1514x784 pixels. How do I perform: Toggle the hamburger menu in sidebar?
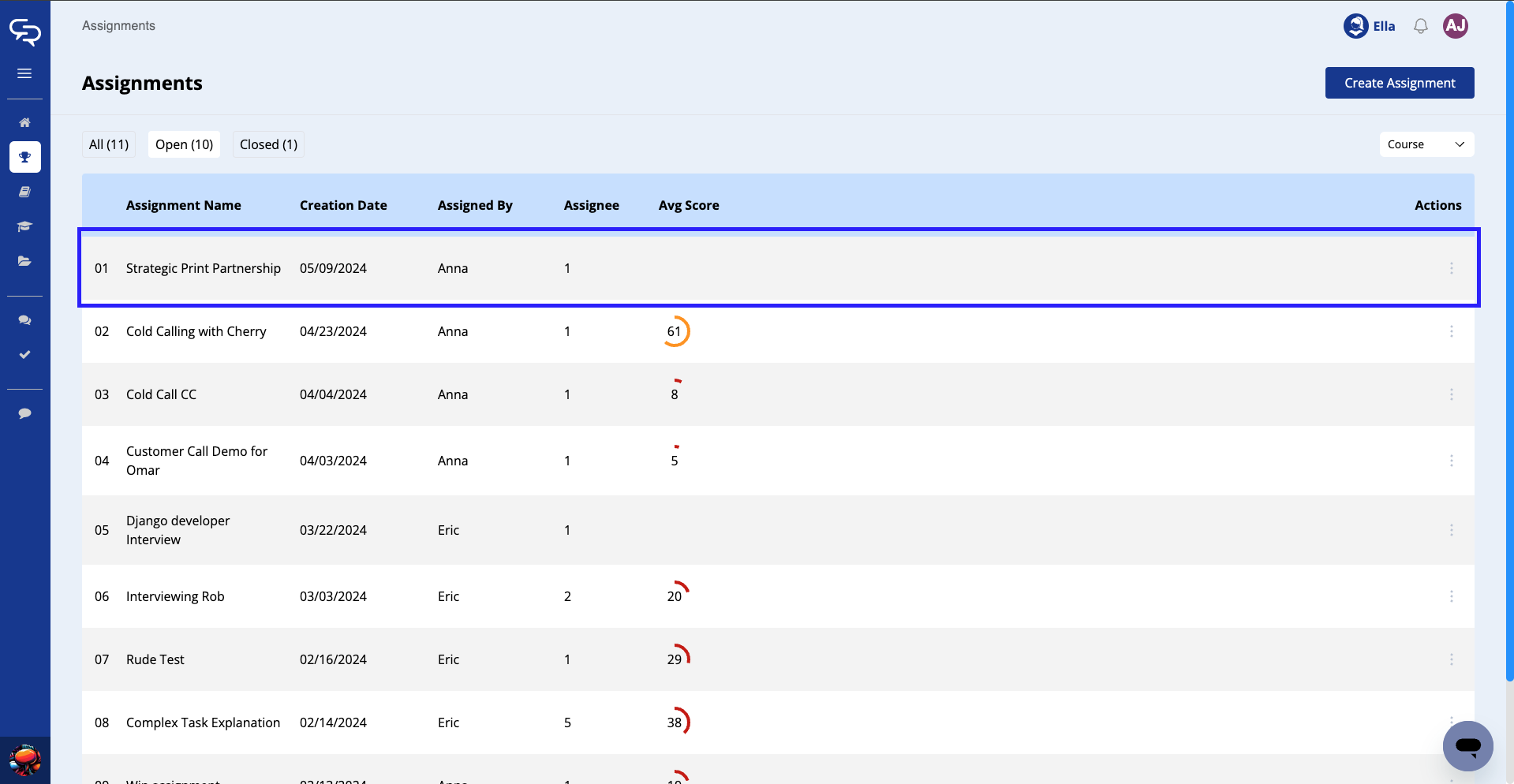pyautogui.click(x=24, y=73)
